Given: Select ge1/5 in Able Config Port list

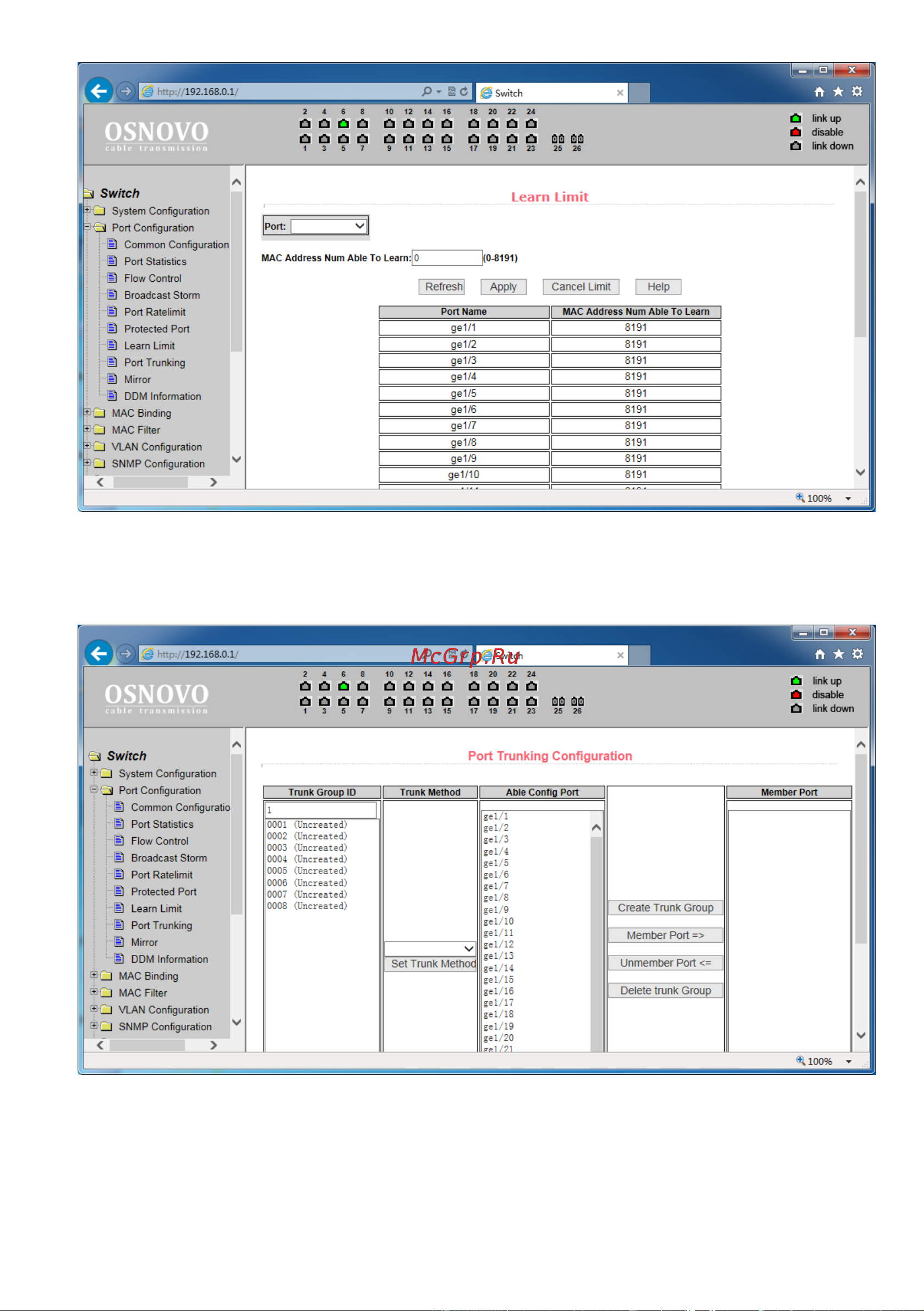Looking at the screenshot, I should point(496,863).
